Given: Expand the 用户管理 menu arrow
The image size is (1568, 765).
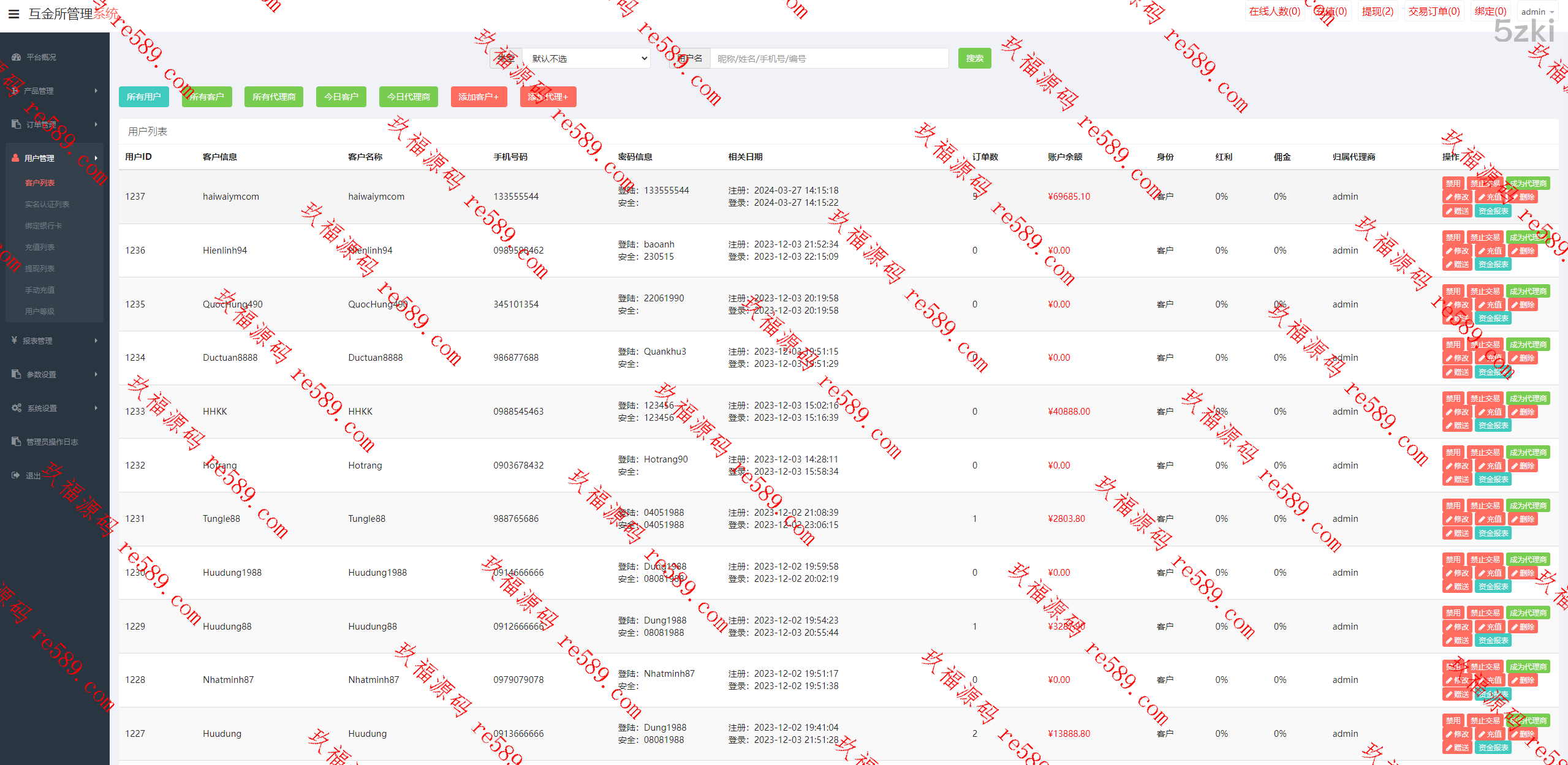Looking at the screenshot, I should (x=96, y=158).
